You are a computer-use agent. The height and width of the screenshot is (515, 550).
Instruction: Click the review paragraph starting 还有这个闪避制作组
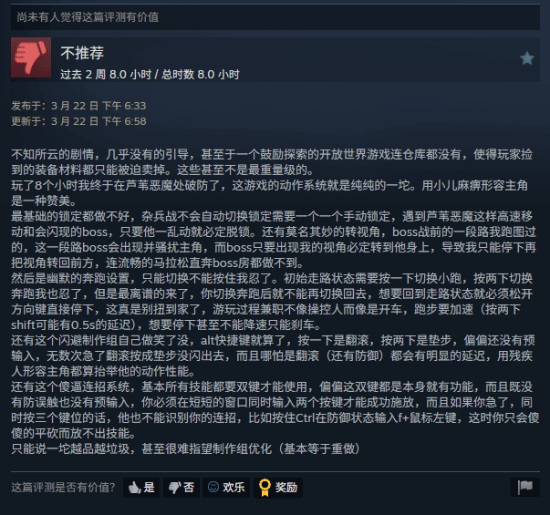pos(273,356)
